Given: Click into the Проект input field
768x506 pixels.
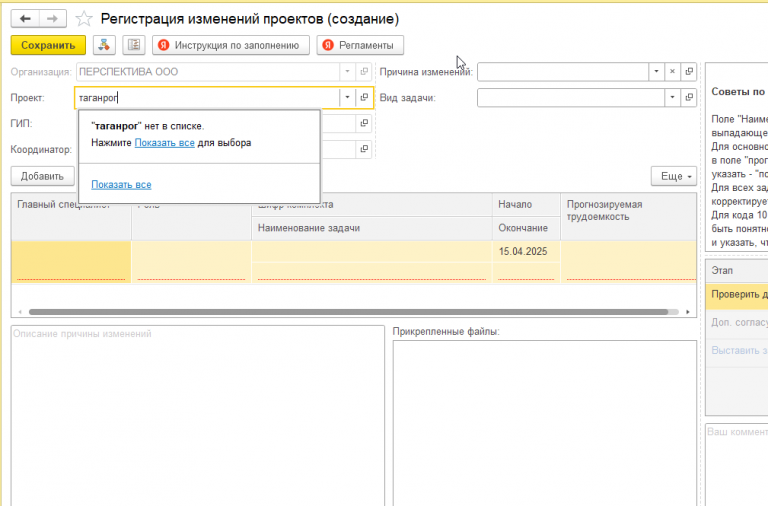Looking at the screenshot, I should [207, 97].
